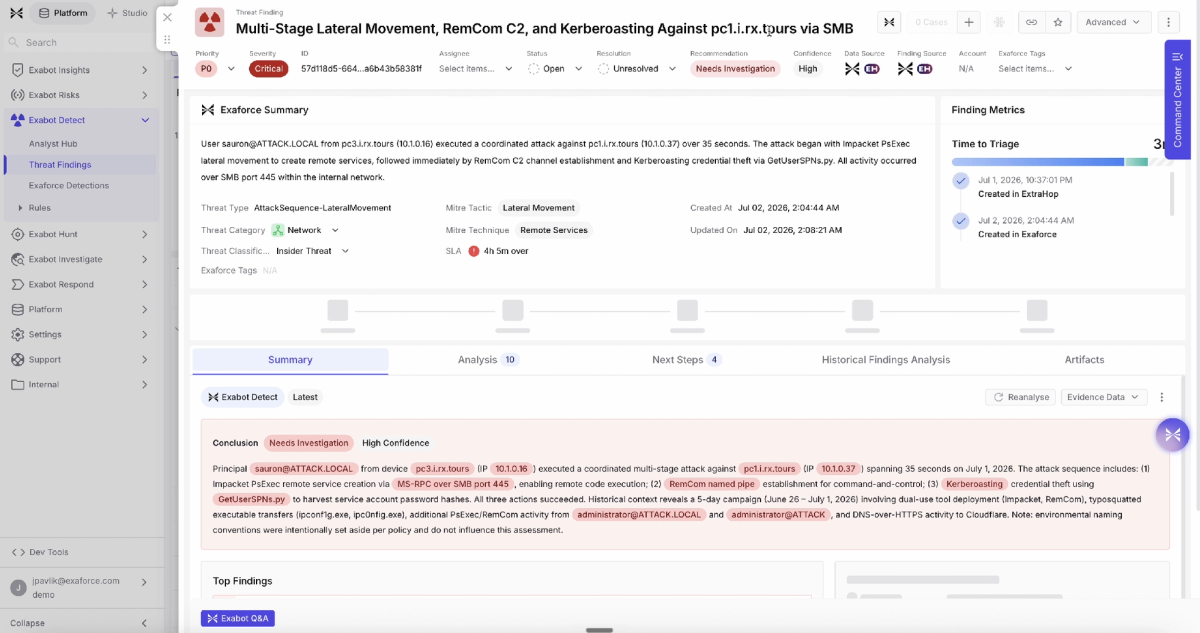Open the Artifacts tab
Image resolution: width=1200 pixels, height=633 pixels.
(x=1084, y=360)
